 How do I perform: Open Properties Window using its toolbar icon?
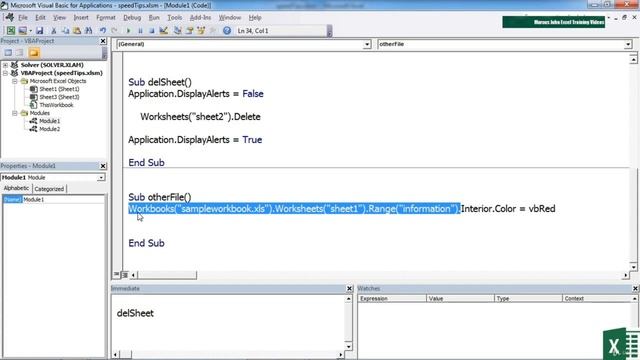tap(189, 31)
